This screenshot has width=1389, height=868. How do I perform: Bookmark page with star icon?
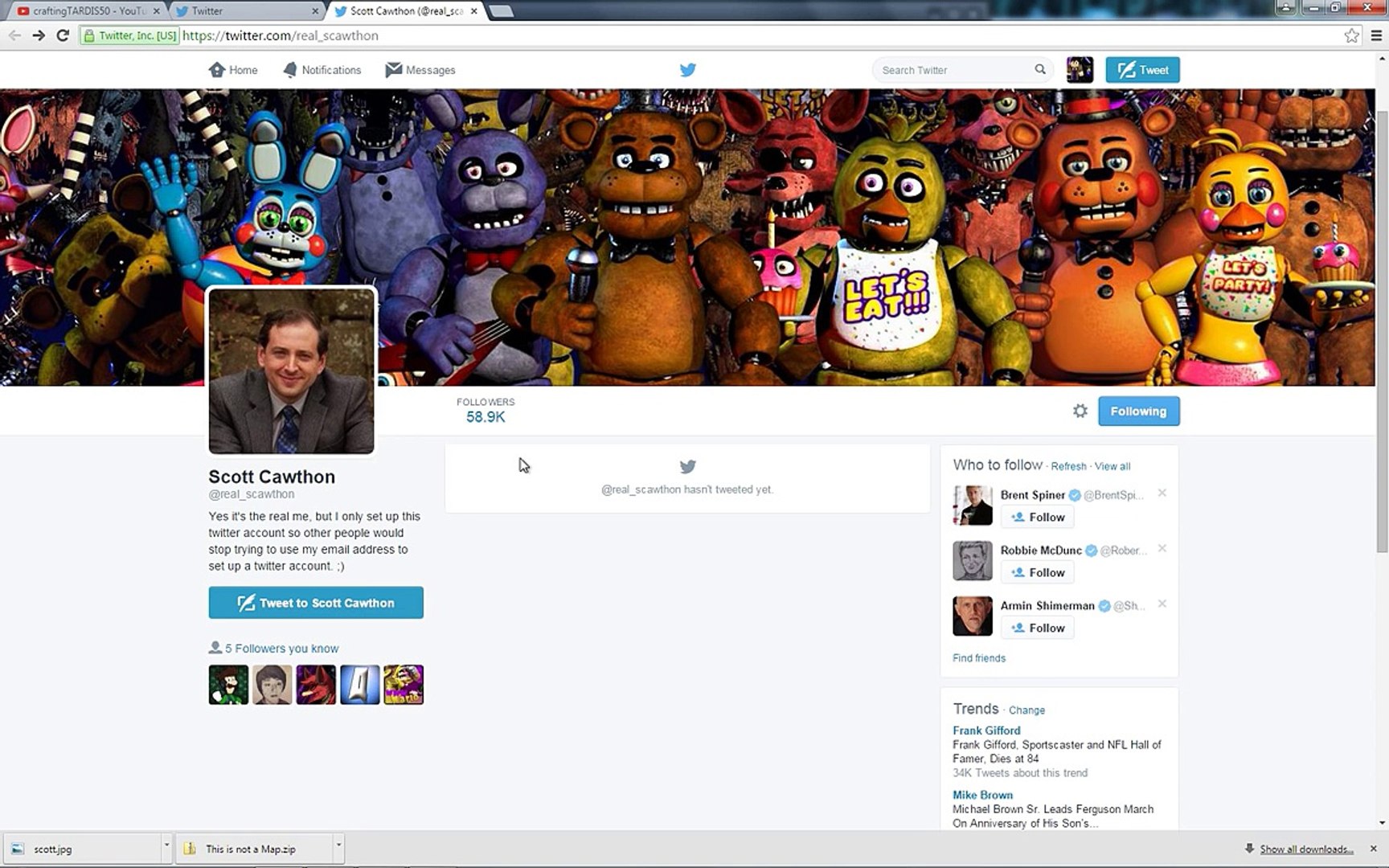(x=1351, y=35)
